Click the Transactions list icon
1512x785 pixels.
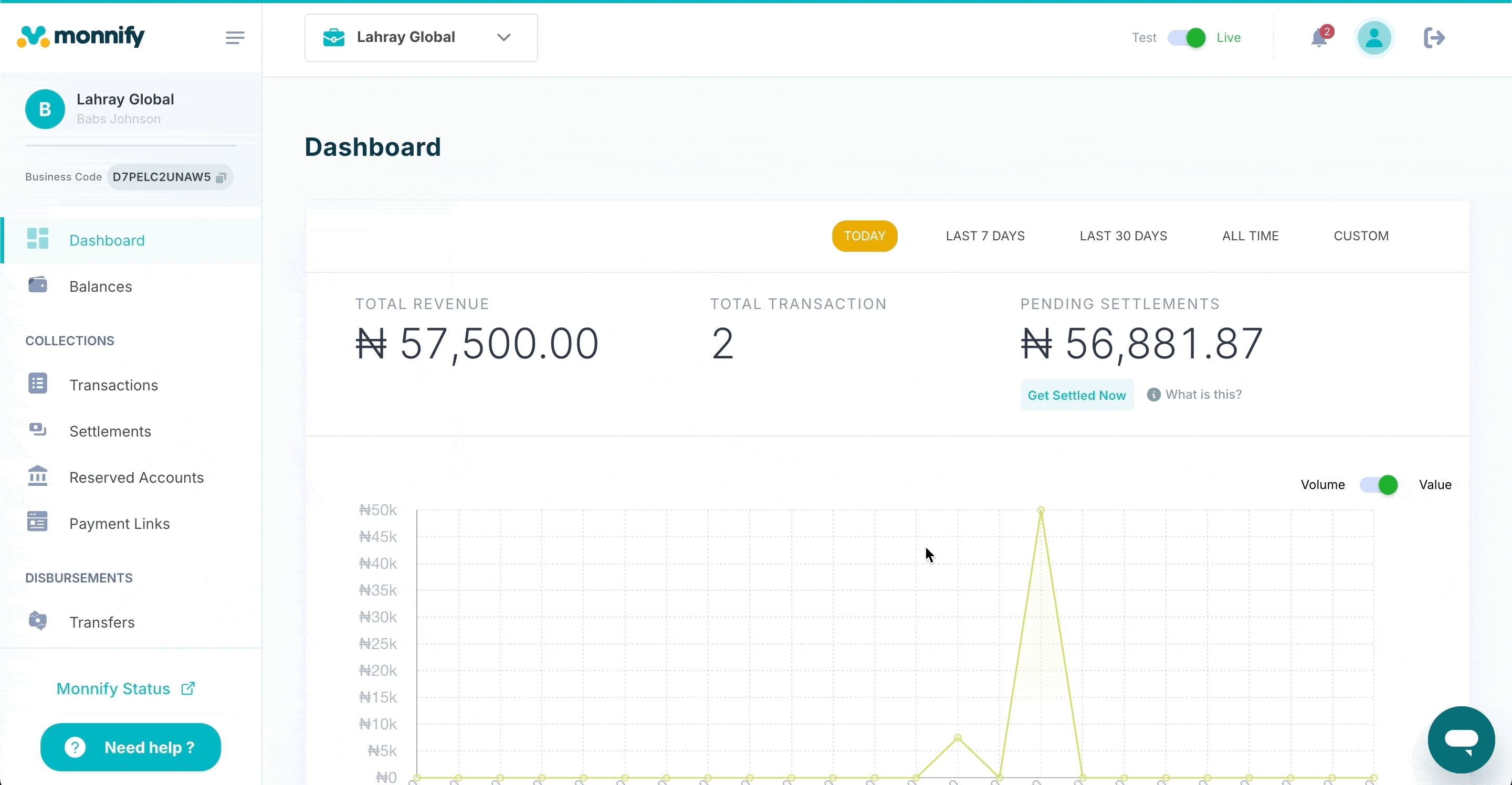(x=38, y=384)
